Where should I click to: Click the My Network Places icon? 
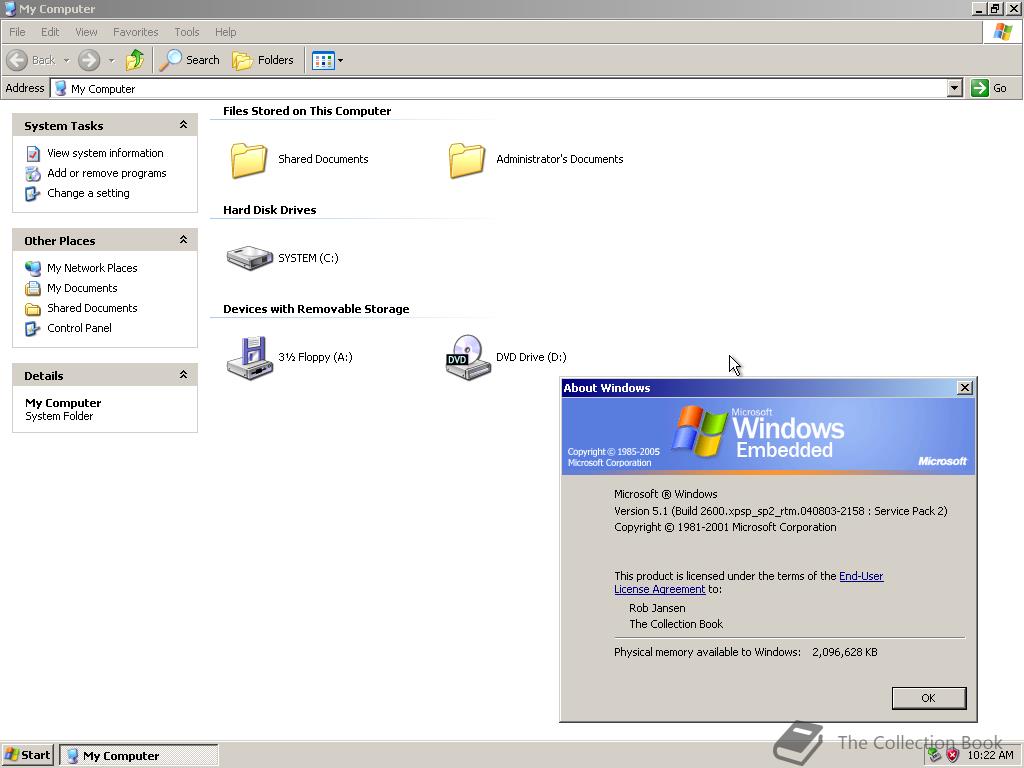pos(33,268)
